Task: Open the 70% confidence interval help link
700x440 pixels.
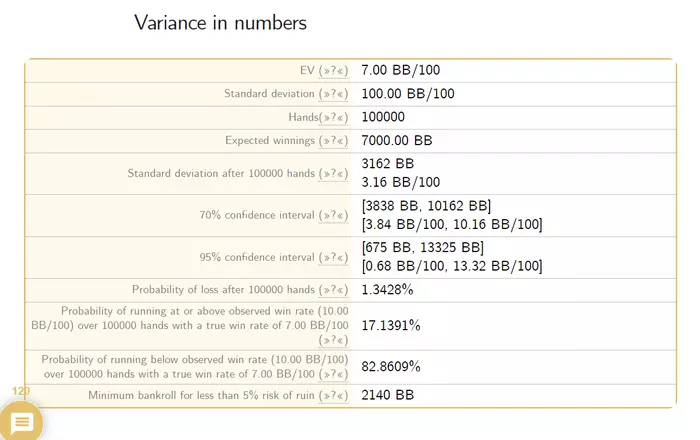Action: pyautogui.click(x=333, y=215)
